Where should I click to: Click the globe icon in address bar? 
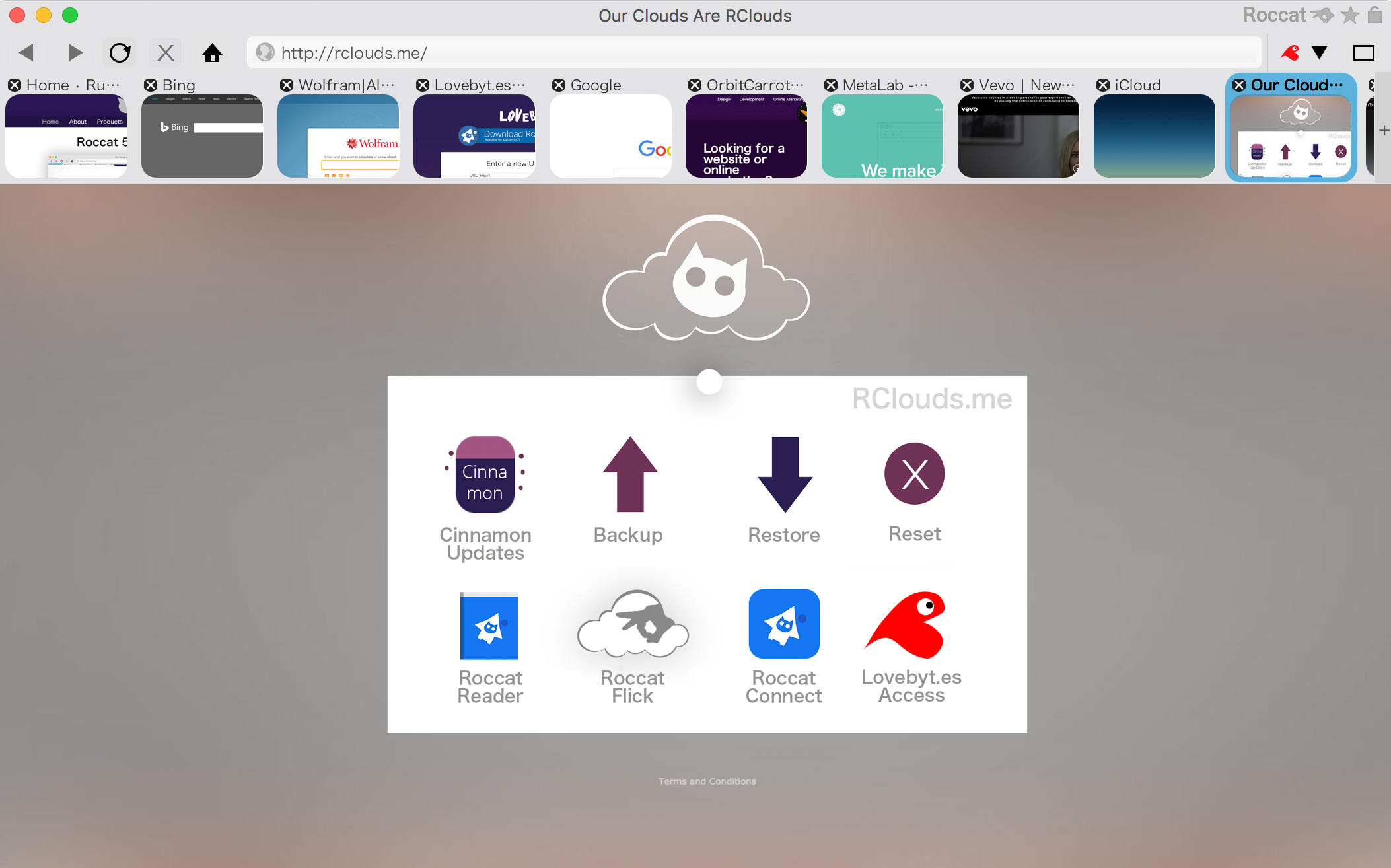coord(265,52)
